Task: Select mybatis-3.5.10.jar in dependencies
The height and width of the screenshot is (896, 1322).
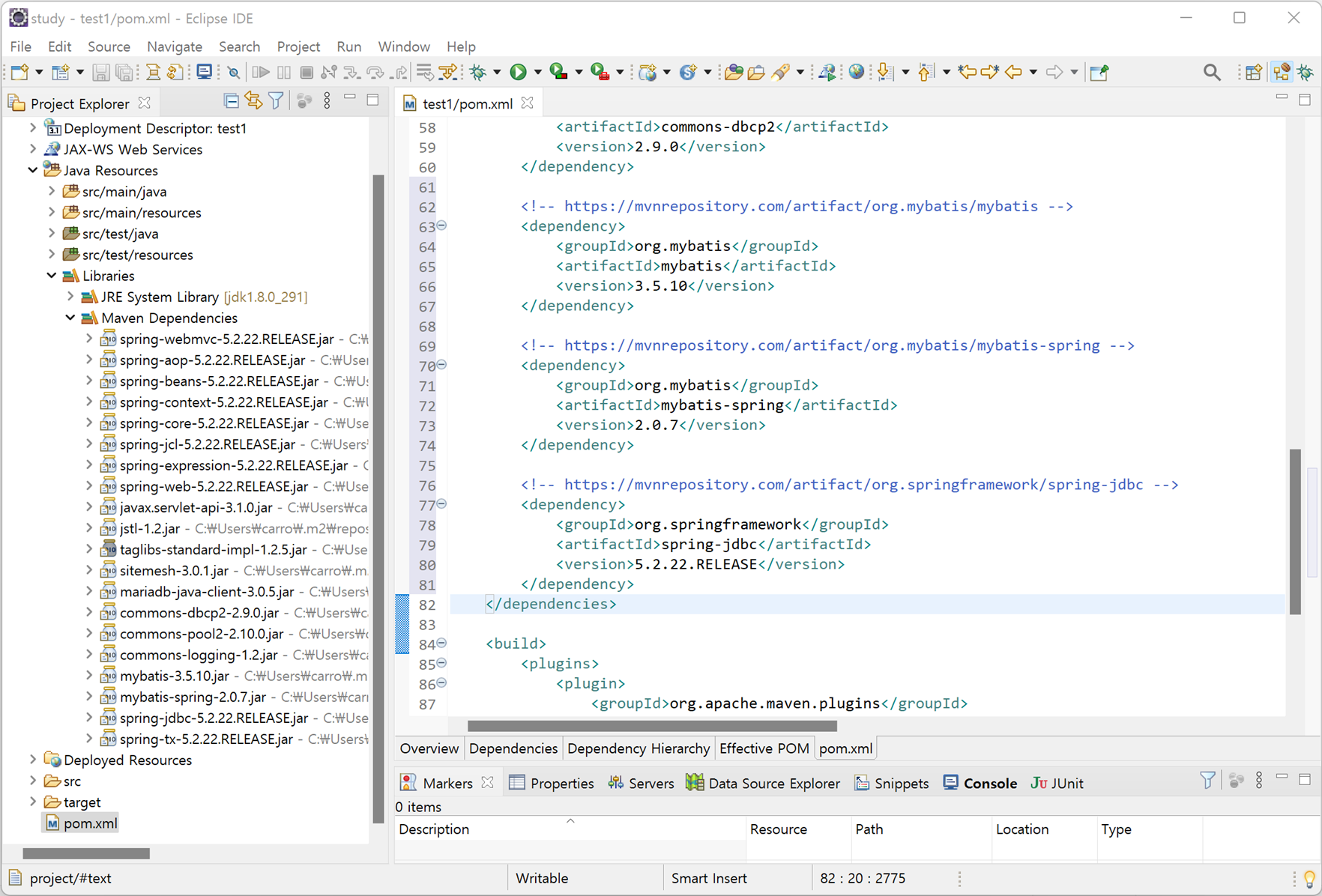Action: click(175, 676)
